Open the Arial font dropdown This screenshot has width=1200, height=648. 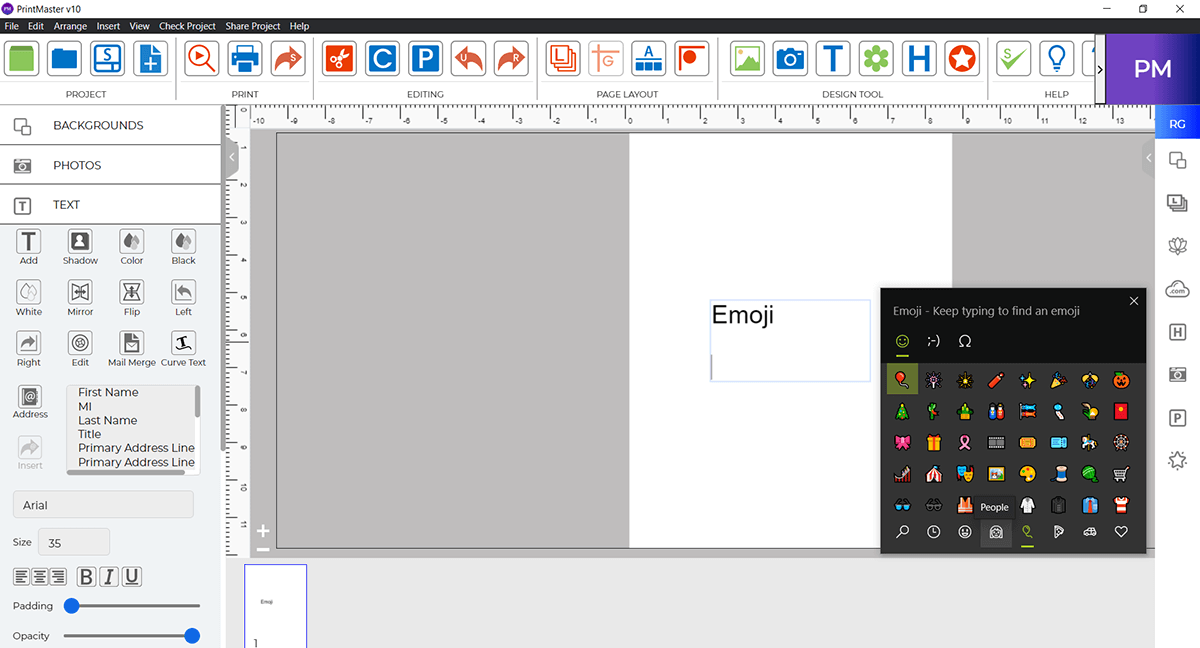[x=103, y=504]
